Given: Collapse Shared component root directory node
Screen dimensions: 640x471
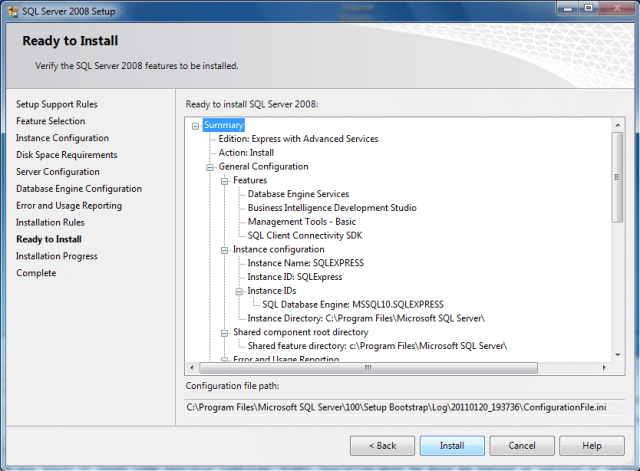Looking at the screenshot, I should [224, 333].
